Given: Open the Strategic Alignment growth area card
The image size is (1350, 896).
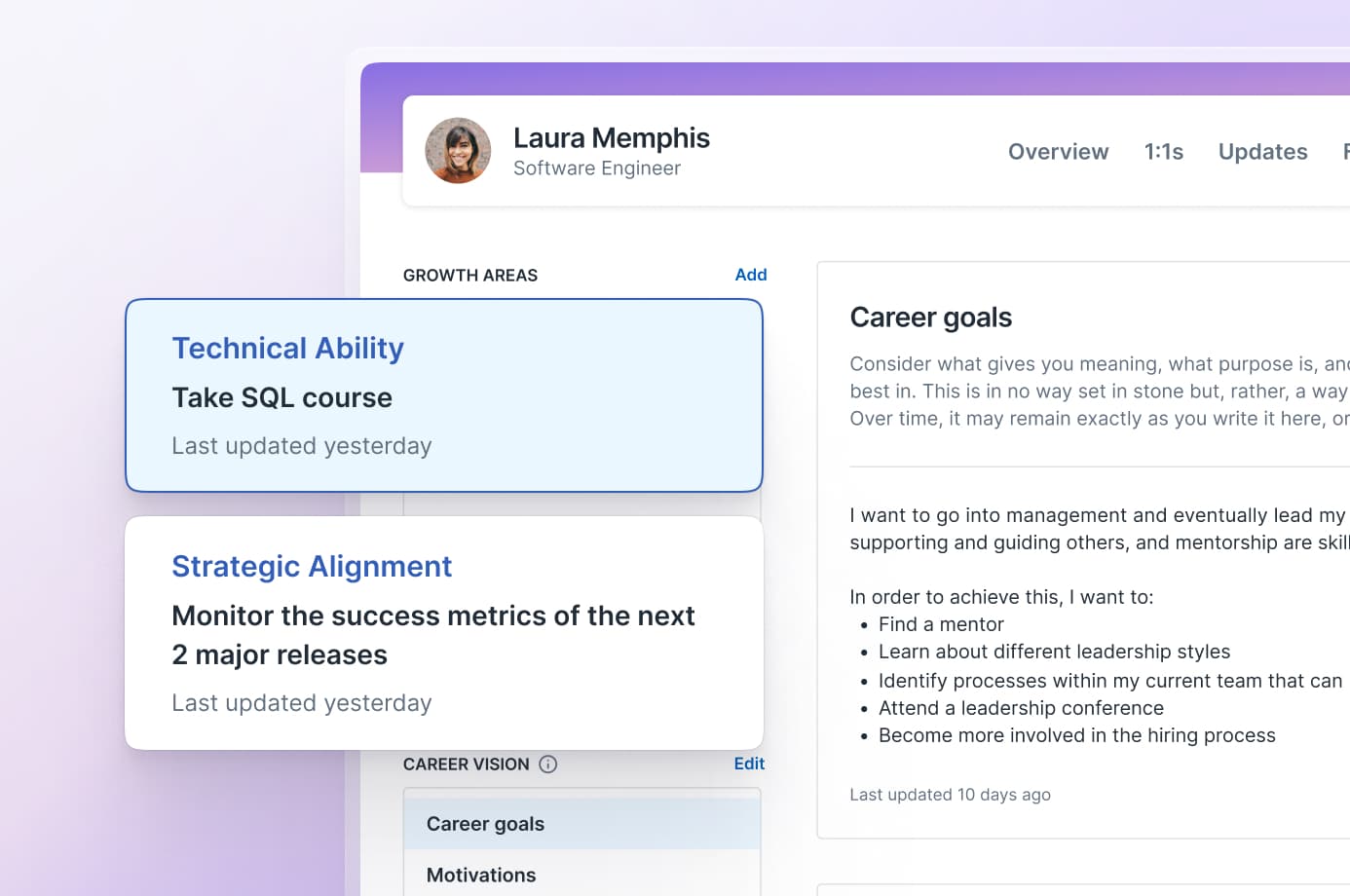Looking at the screenshot, I should click(443, 633).
